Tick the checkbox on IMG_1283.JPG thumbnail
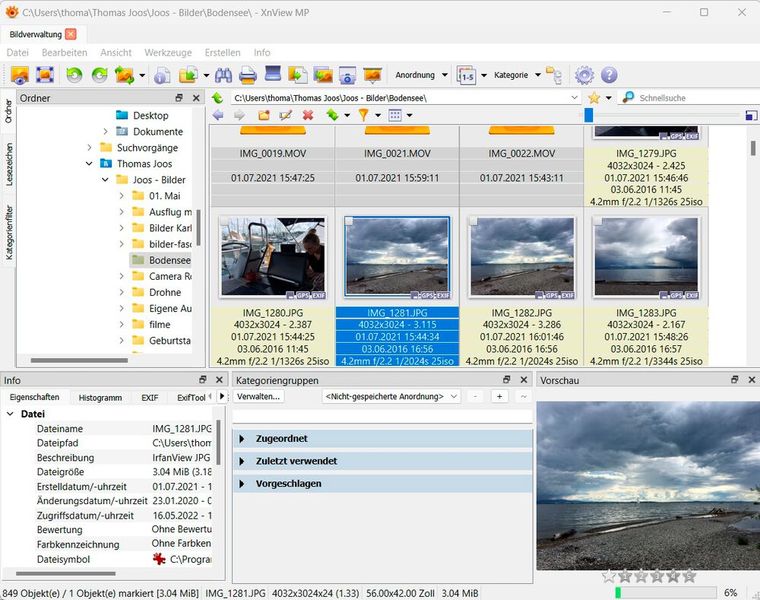Viewport: 760px width, 600px height. (597, 221)
